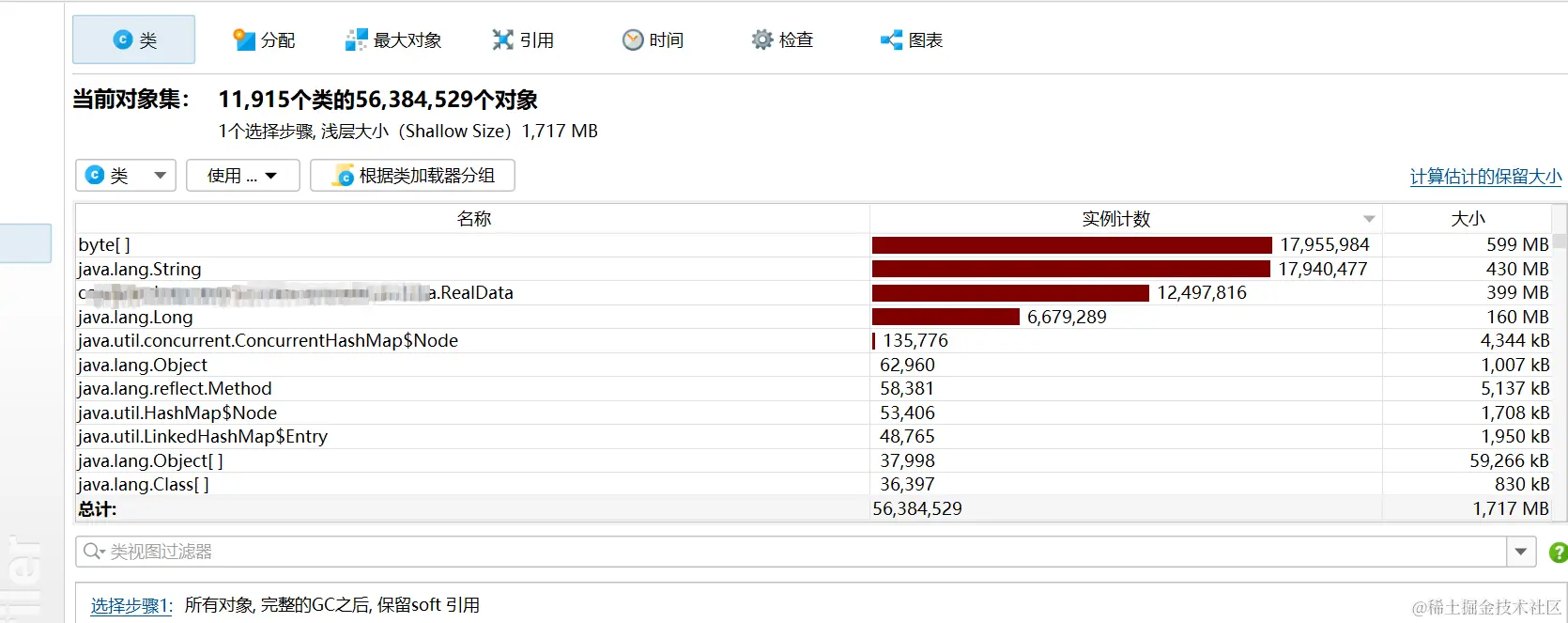Select the java.lang.String row
This screenshot has height=623, width=1568.
(814, 269)
